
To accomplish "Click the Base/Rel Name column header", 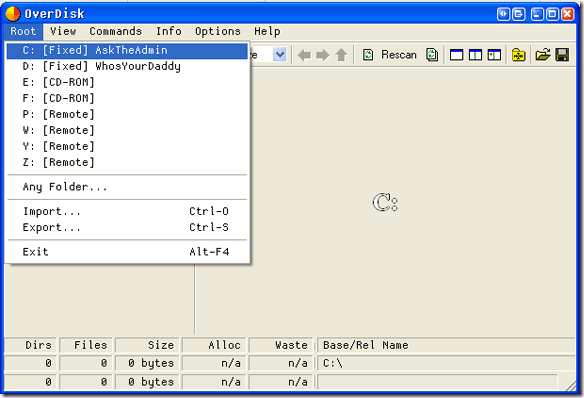I will [446, 345].
